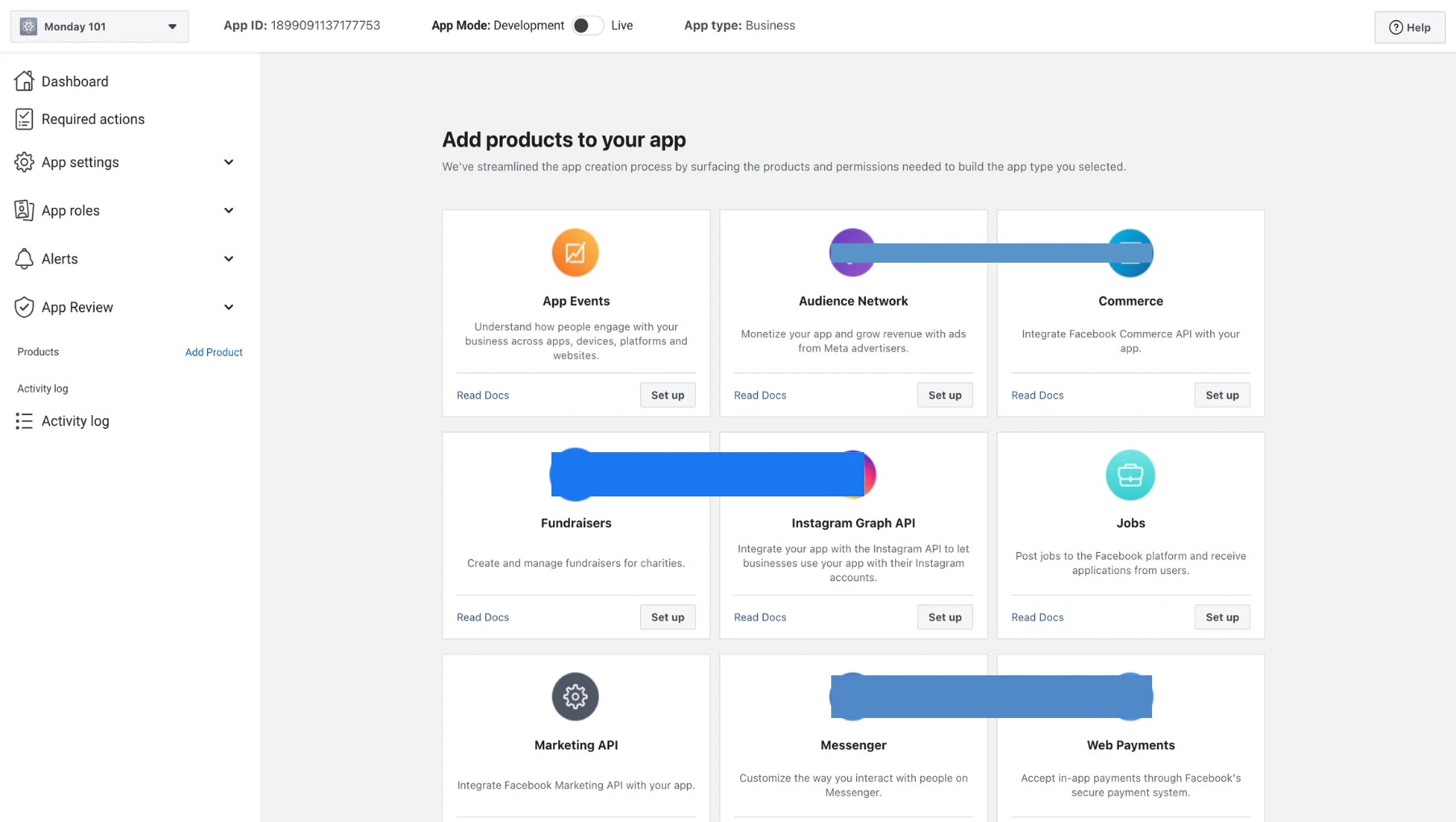Viewport: 1456px width, 822px height.
Task: Click the App type: Business label
Action: click(x=739, y=25)
